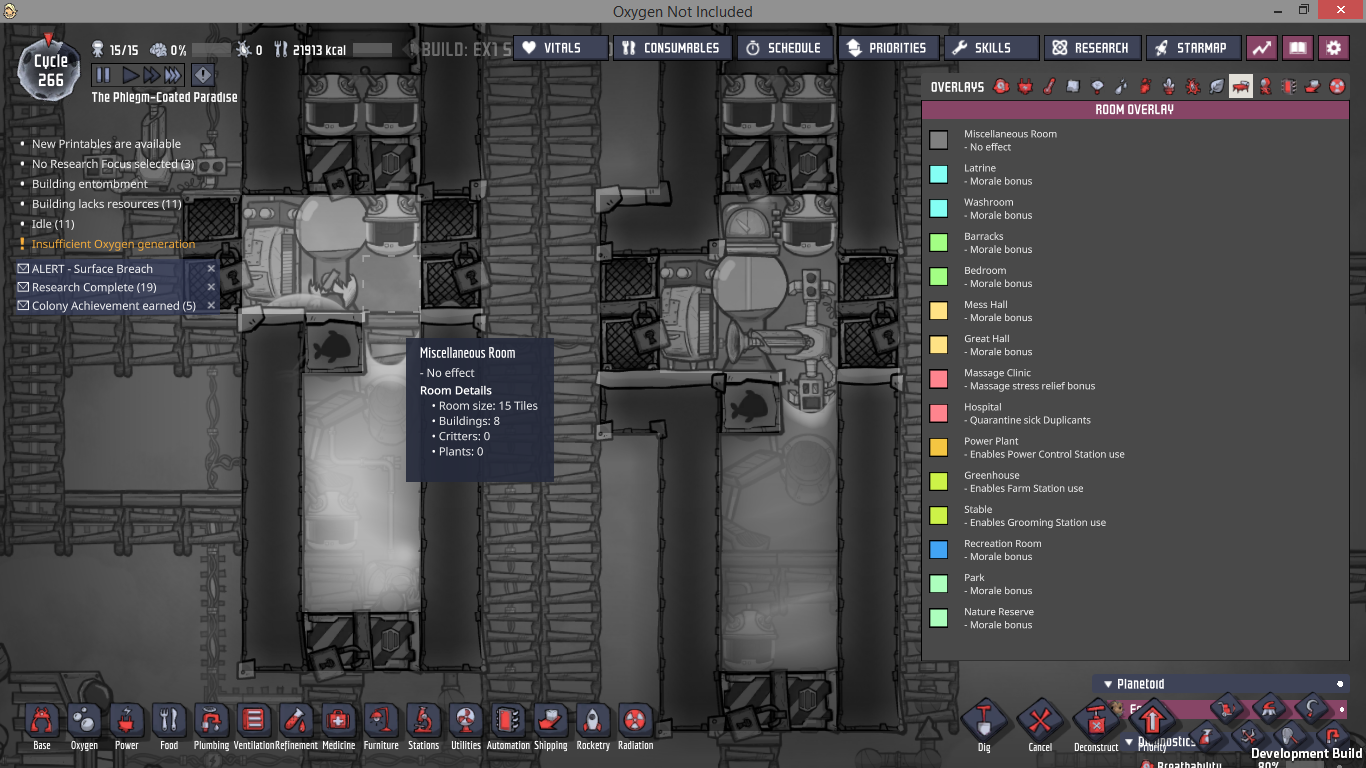This screenshot has width=1366, height=768.
Task: Open the Vitals panel
Action: 561,48
